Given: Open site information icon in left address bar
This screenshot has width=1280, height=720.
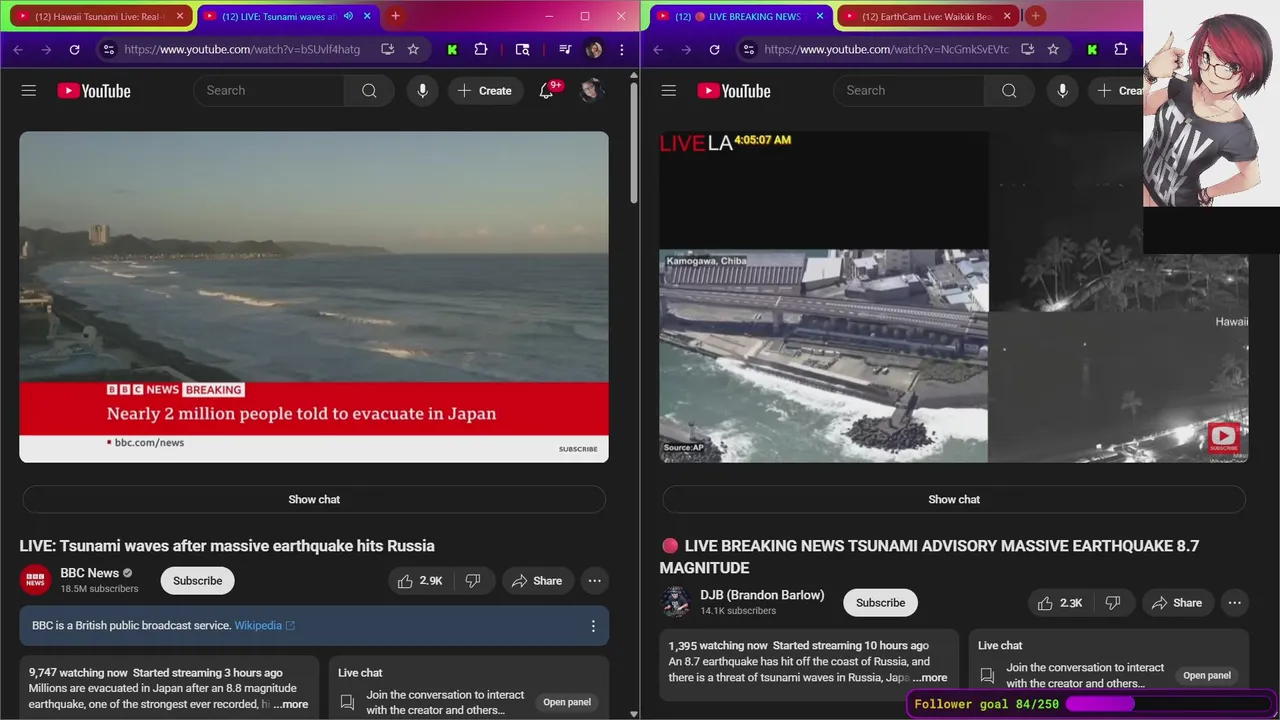Looking at the screenshot, I should pos(108,49).
